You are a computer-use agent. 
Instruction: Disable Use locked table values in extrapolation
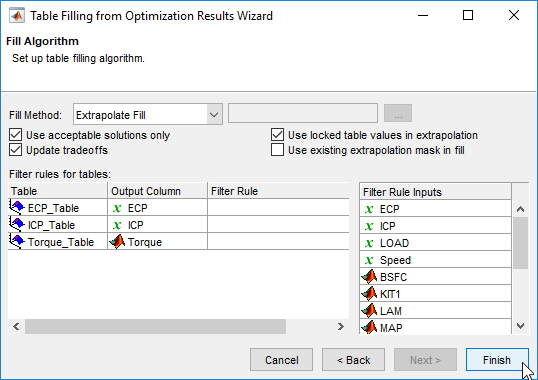[x=277, y=135]
